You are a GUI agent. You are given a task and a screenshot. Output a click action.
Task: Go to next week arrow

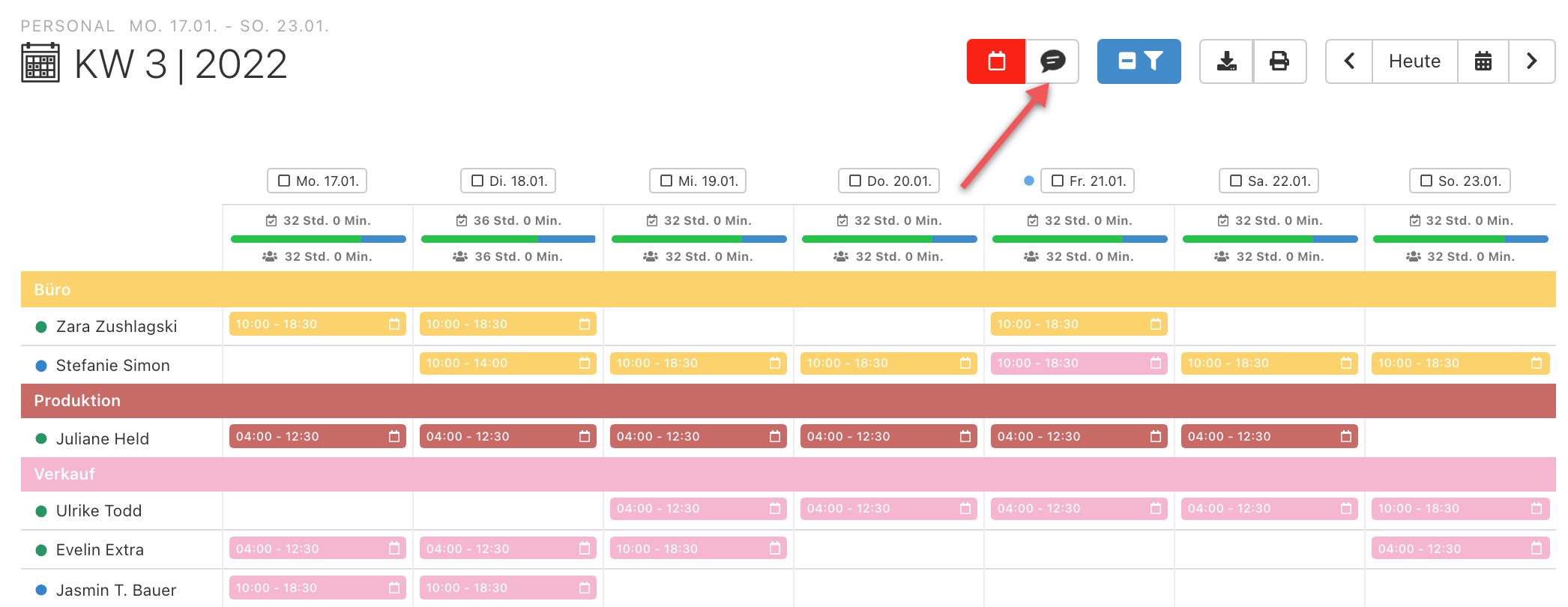coord(1532,61)
